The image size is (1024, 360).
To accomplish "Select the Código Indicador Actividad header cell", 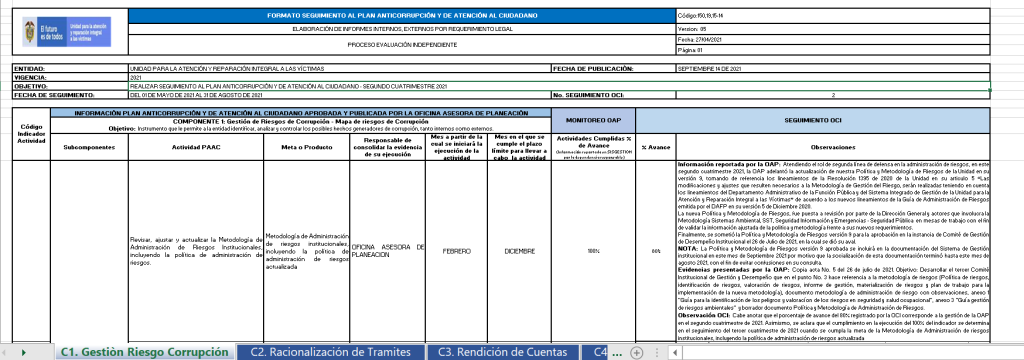I will (31, 134).
